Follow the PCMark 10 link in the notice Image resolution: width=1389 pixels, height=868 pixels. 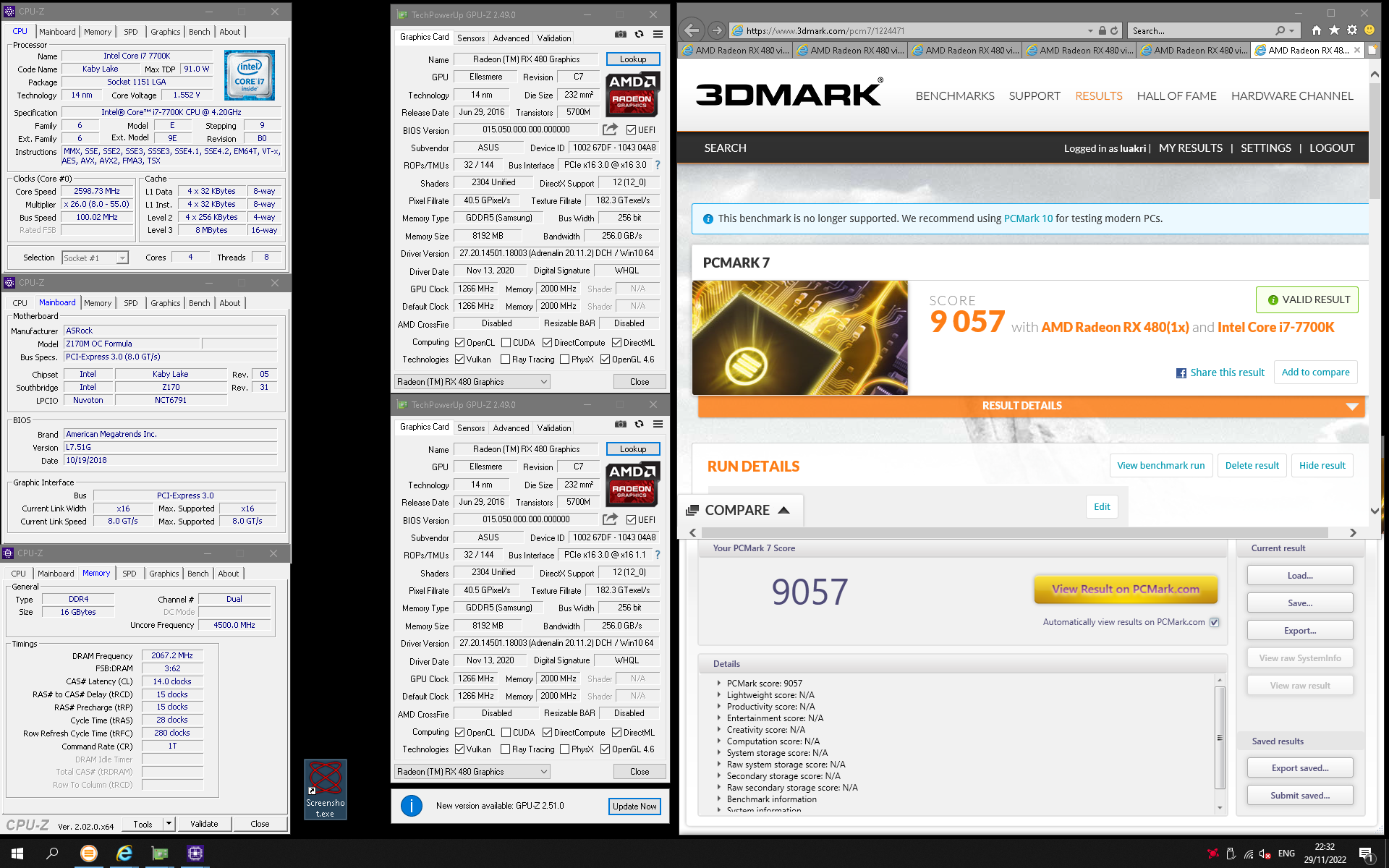point(1028,218)
